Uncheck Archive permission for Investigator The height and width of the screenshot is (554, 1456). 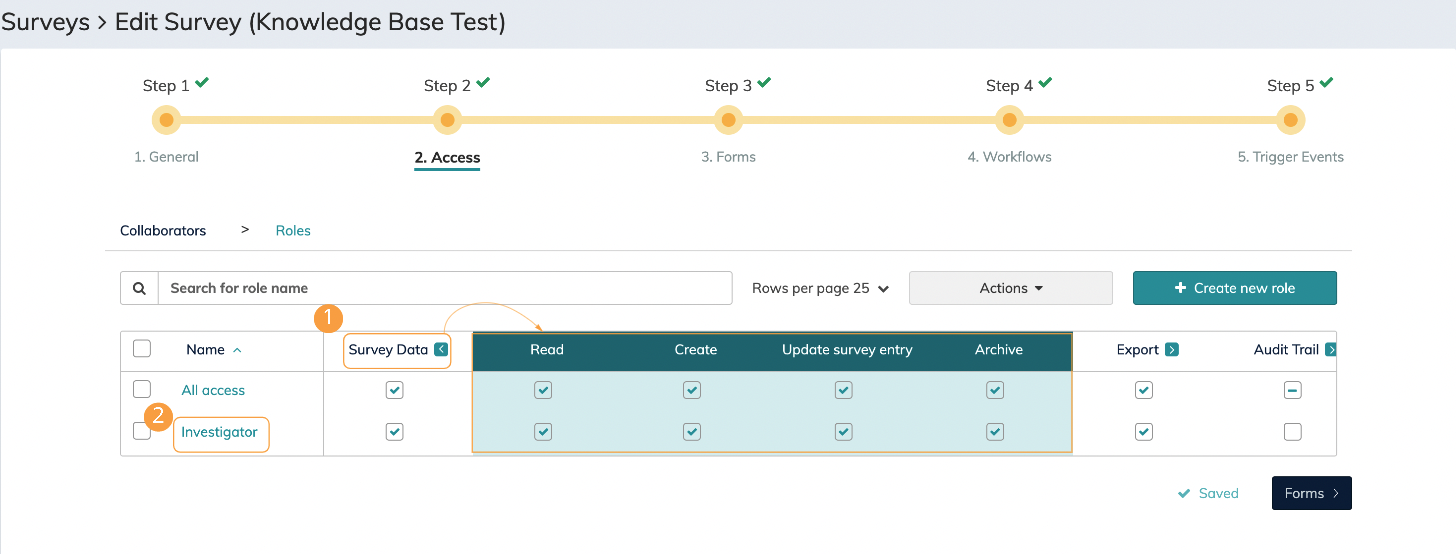pyautogui.click(x=995, y=432)
